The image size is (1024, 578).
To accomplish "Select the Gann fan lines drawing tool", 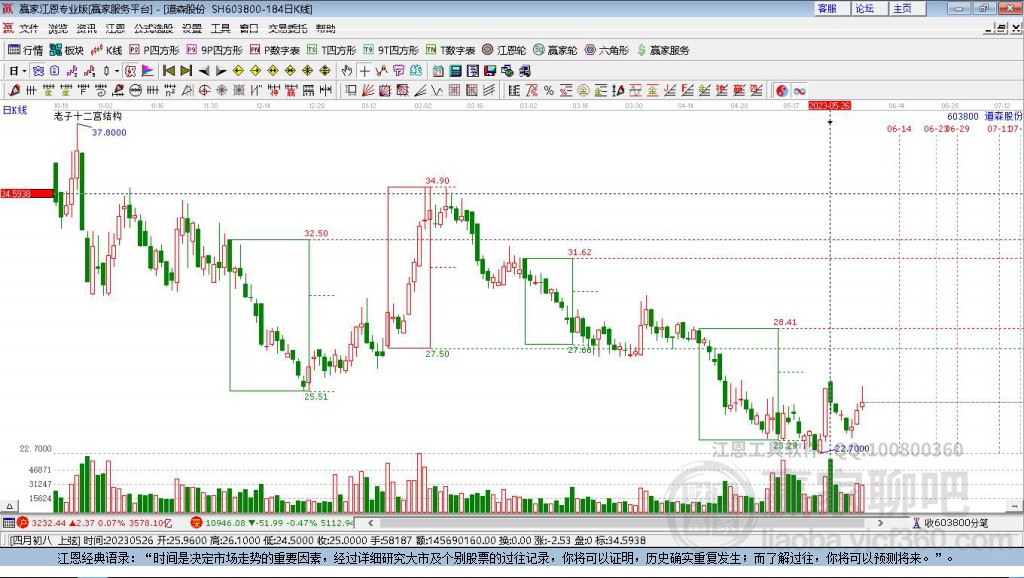I will 368,90.
